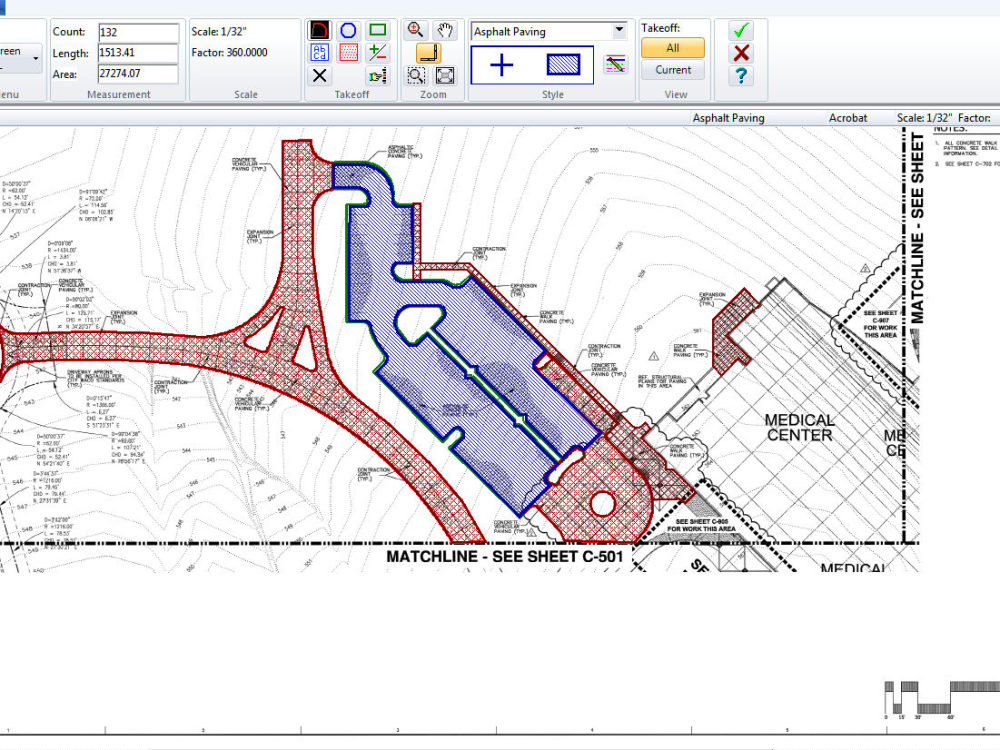The height and width of the screenshot is (750, 1000).
Task: Click the blue hatched style swatch
Action: tap(563, 65)
